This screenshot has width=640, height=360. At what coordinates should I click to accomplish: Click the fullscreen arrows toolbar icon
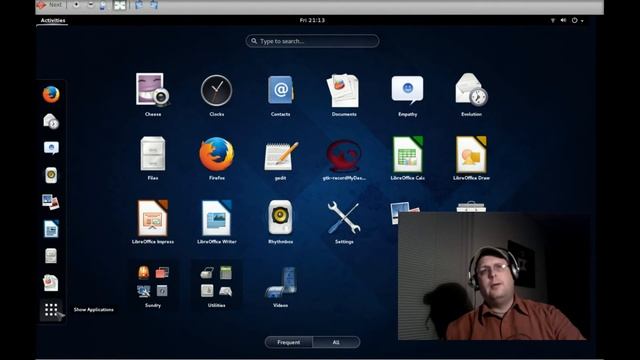(x=120, y=5)
